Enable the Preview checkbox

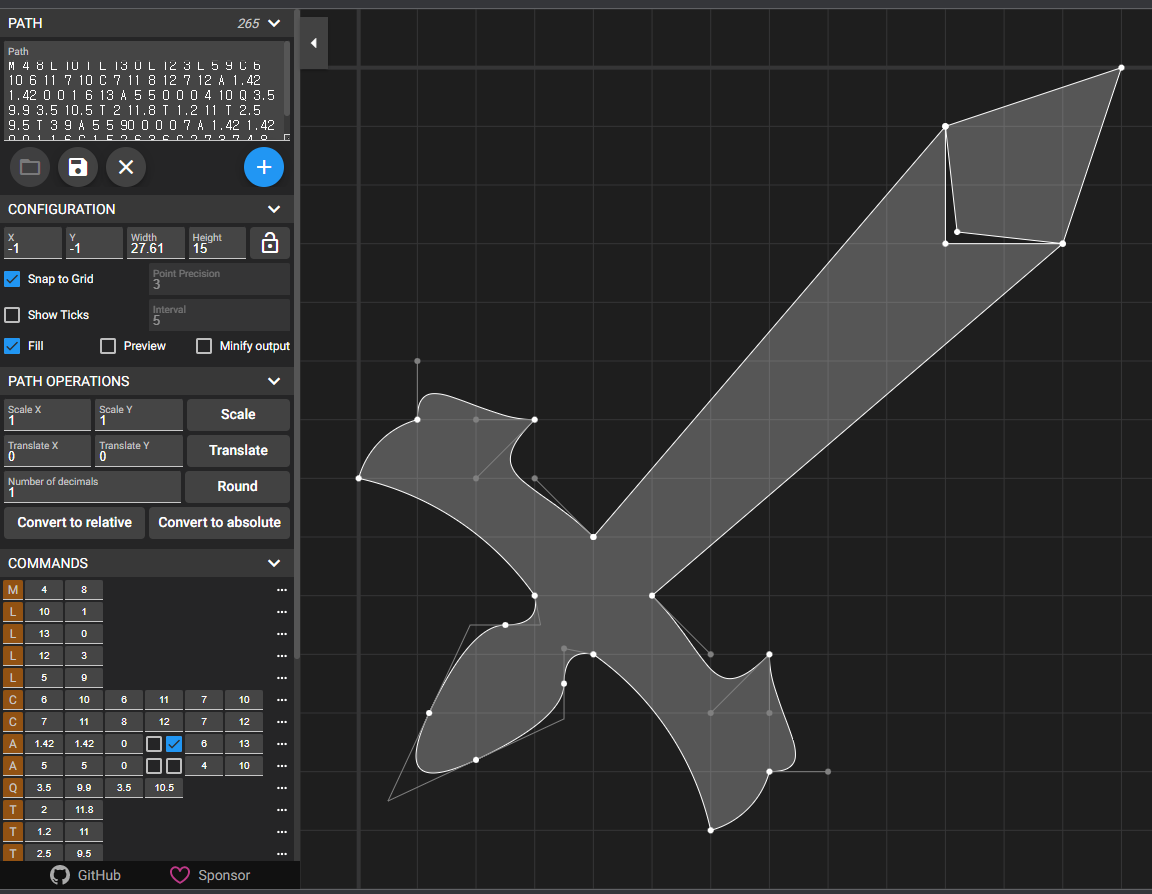click(x=108, y=346)
